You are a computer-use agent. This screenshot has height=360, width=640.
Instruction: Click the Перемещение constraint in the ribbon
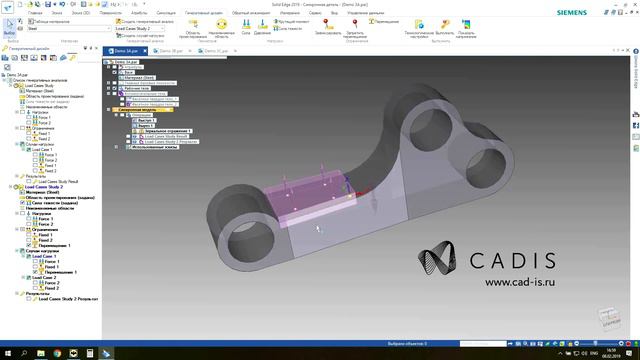tap(384, 21)
